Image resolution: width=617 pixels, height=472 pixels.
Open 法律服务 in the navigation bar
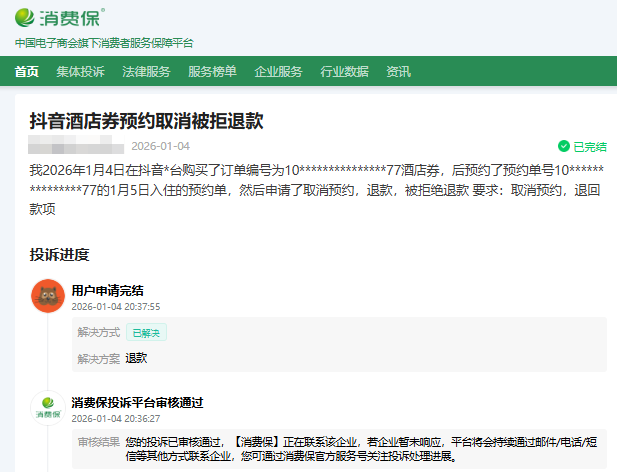[146, 71]
